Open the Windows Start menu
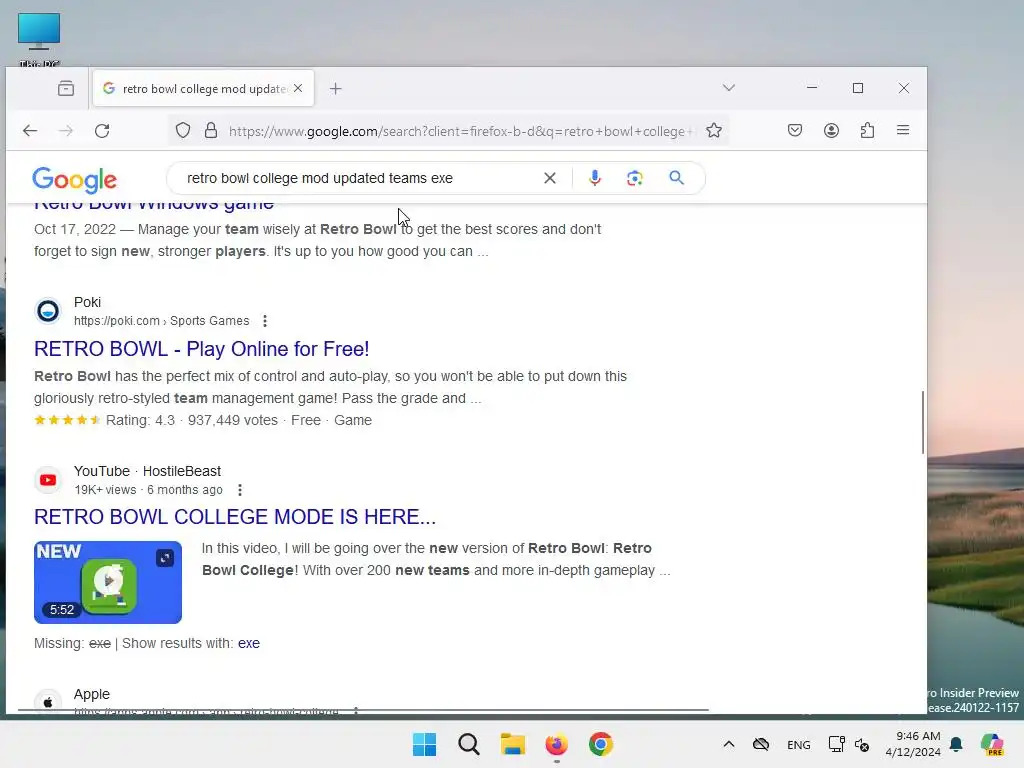The width and height of the screenshot is (1024, 768). click(x=424, y=744)
